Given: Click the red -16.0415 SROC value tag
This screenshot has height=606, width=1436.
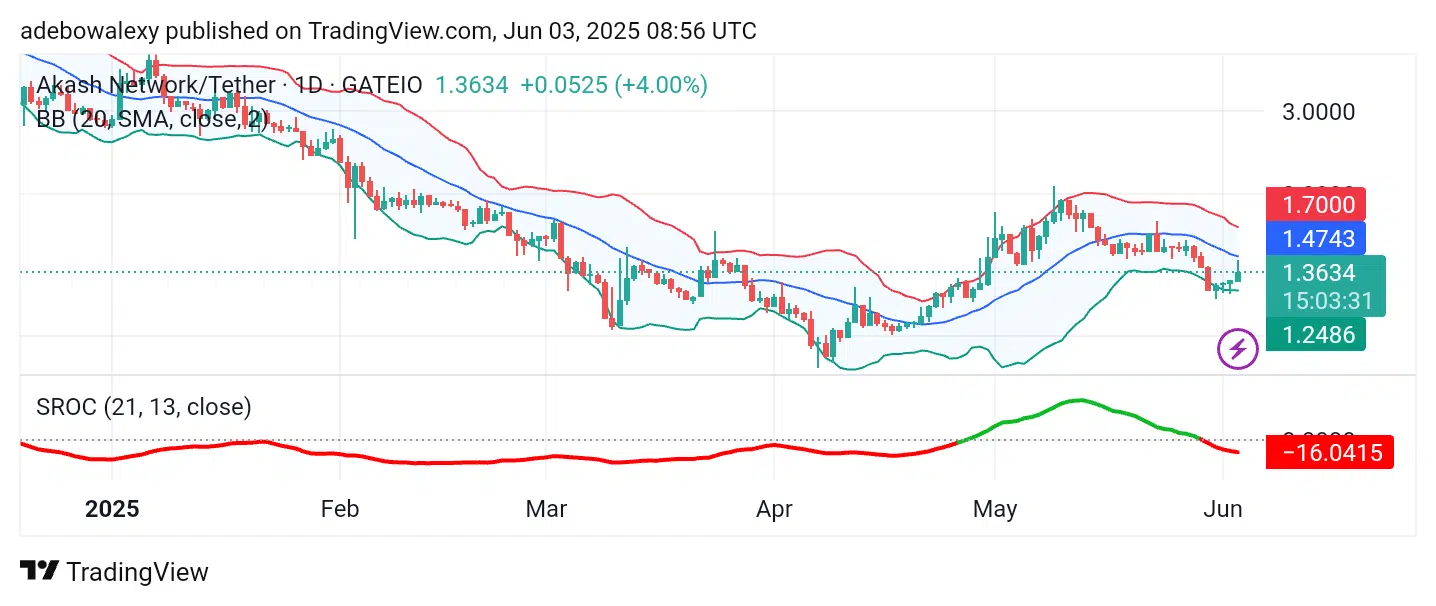Looking at the screenshot, I should pos(1329,453).
